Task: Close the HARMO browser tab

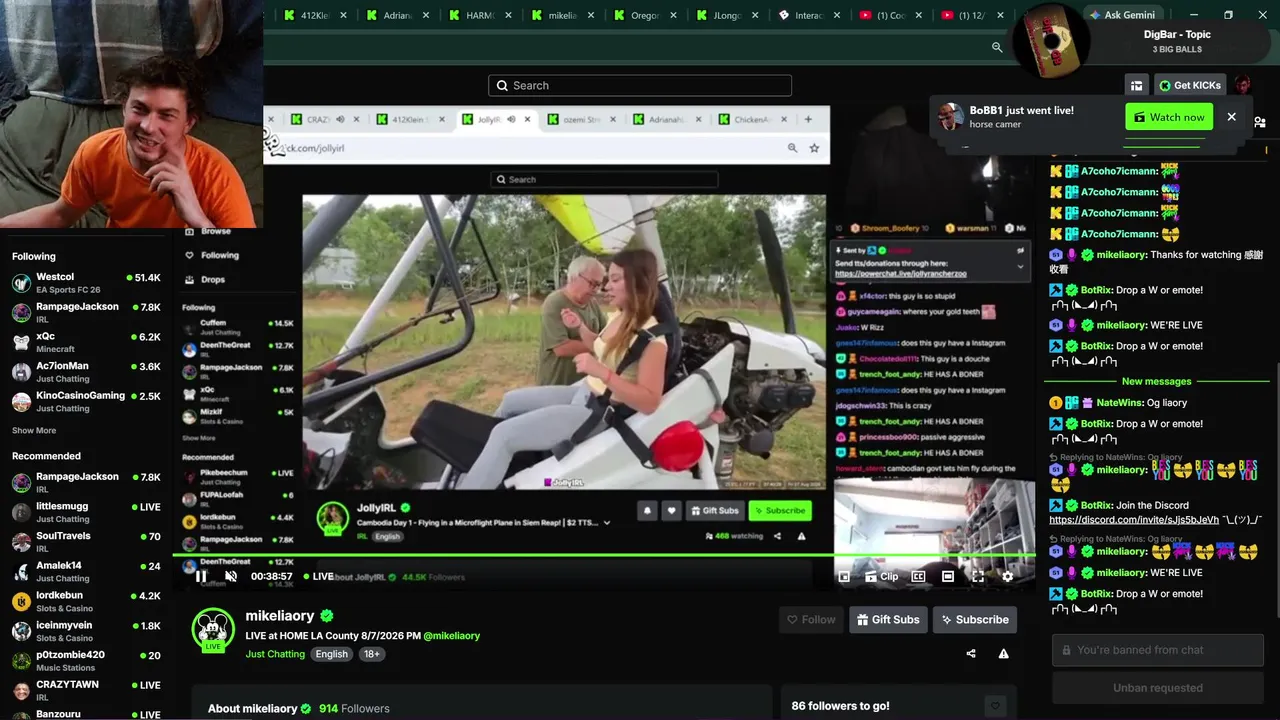Action: [509, 15]
